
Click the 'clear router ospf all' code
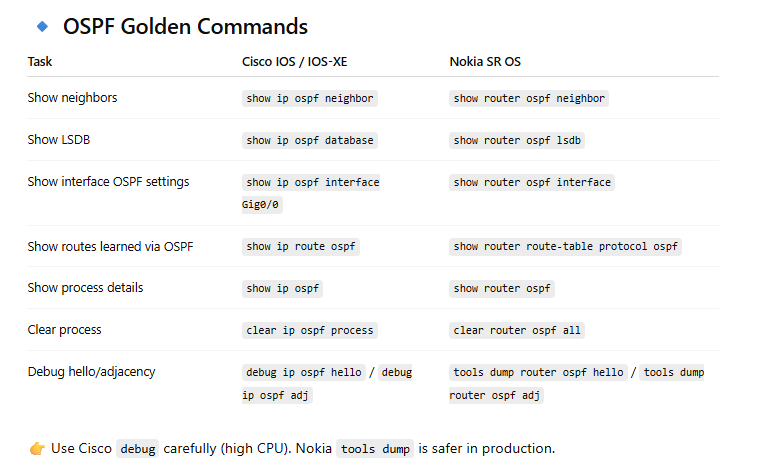pos(517,331)
